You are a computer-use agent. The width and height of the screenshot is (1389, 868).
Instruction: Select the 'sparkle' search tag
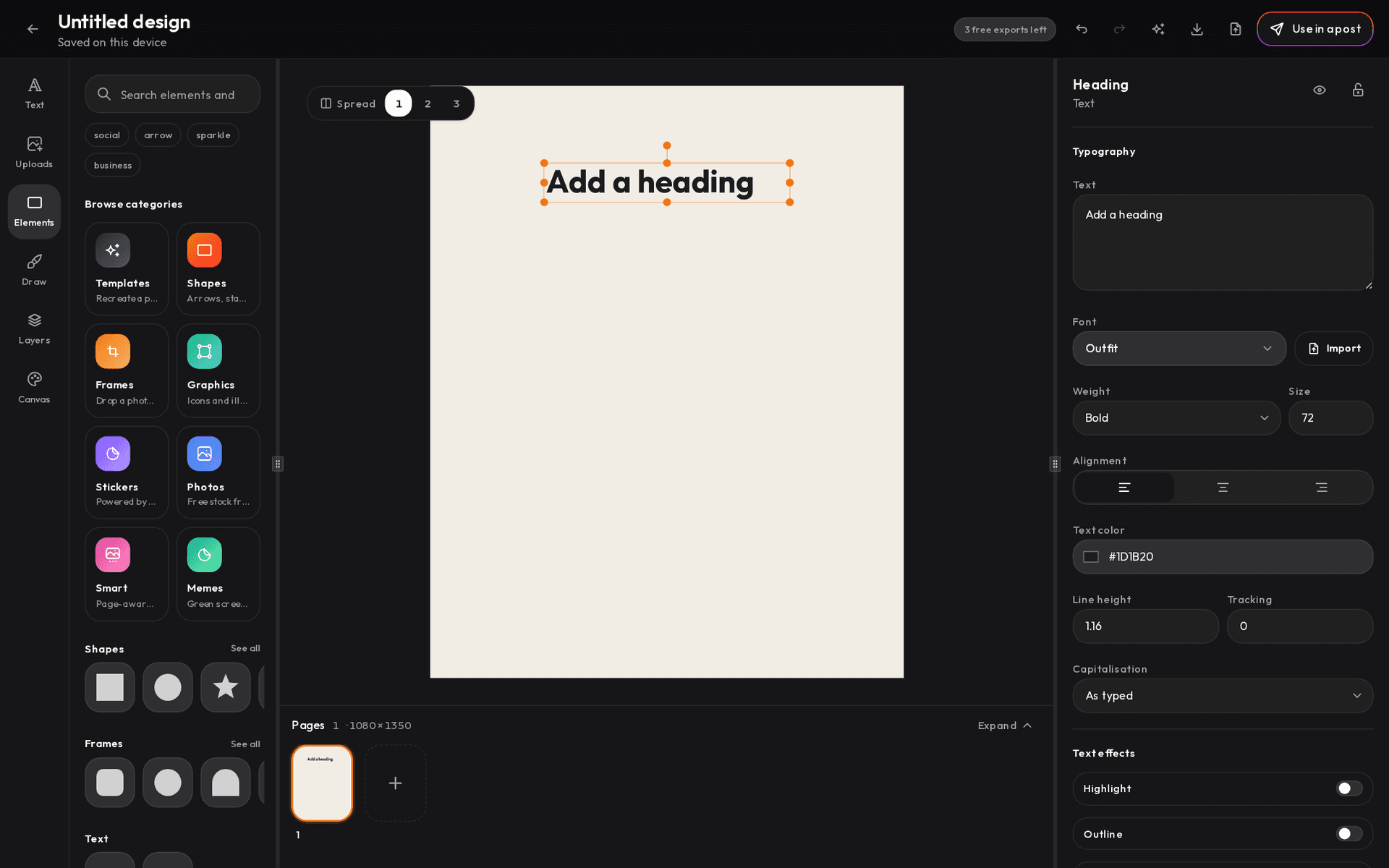click(x=213, y=135)
